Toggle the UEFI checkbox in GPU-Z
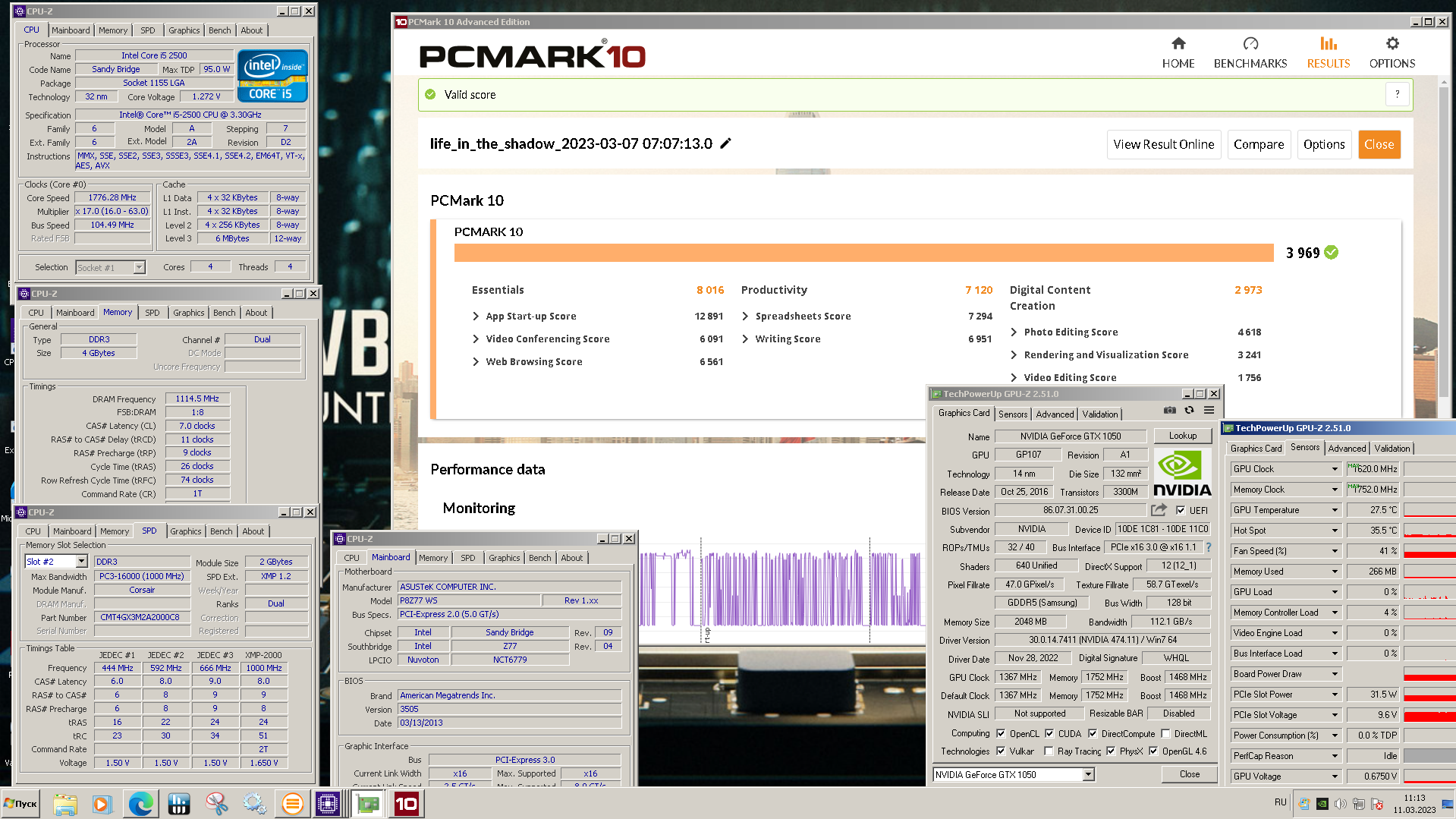Screen dimensions: 1456x819 1181,510
